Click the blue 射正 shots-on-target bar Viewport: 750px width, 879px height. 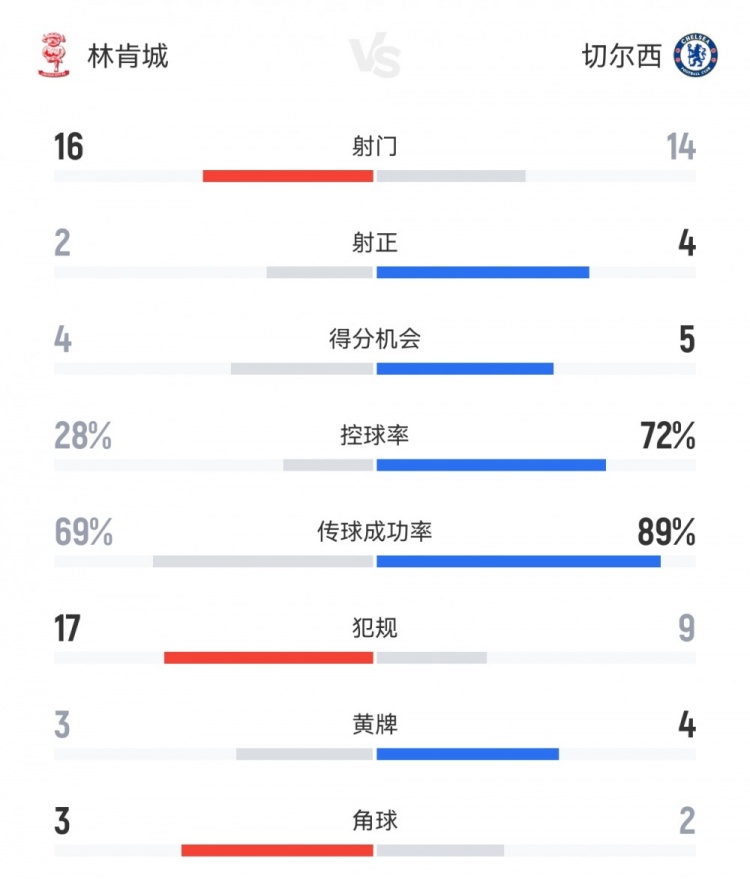click(483, 272)
